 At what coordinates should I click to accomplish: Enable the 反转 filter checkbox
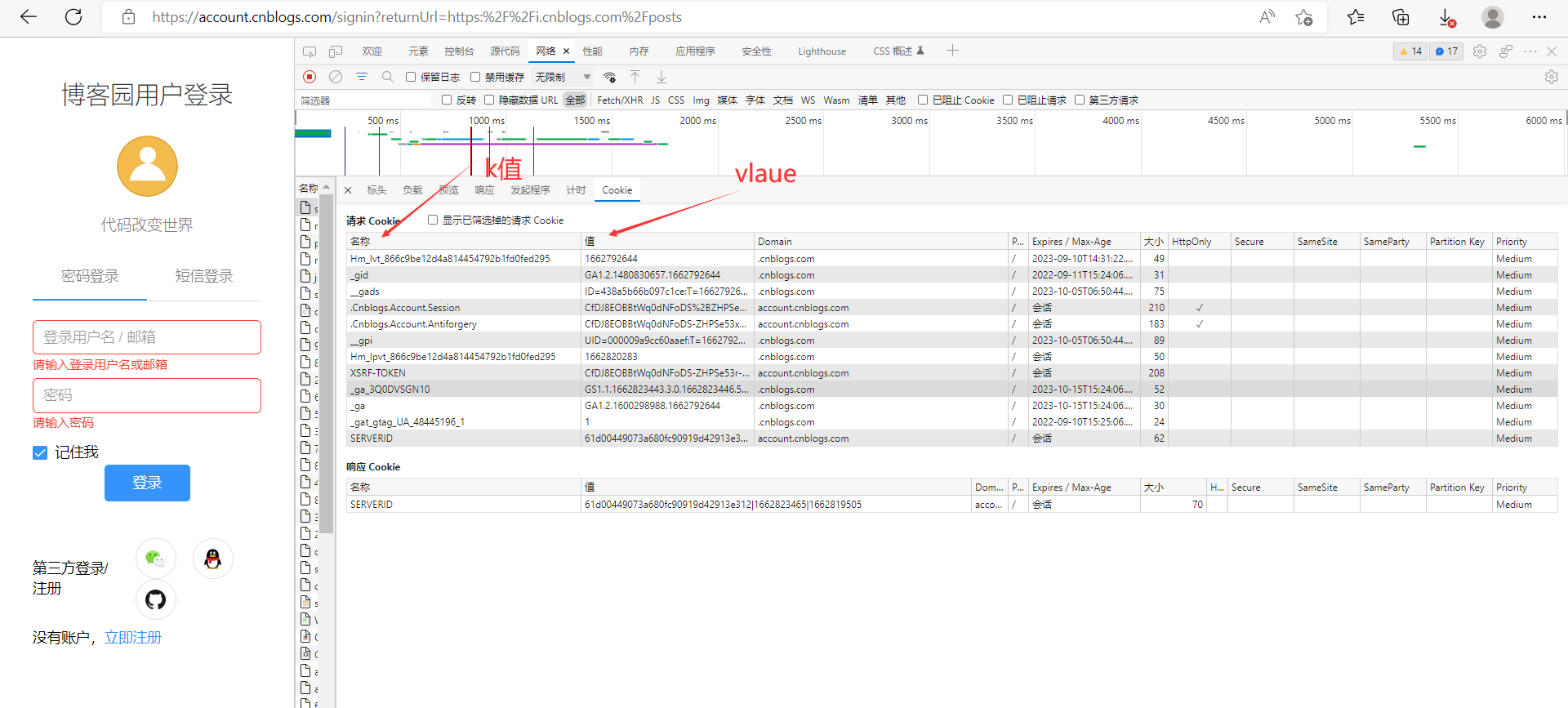click(447, 100)
